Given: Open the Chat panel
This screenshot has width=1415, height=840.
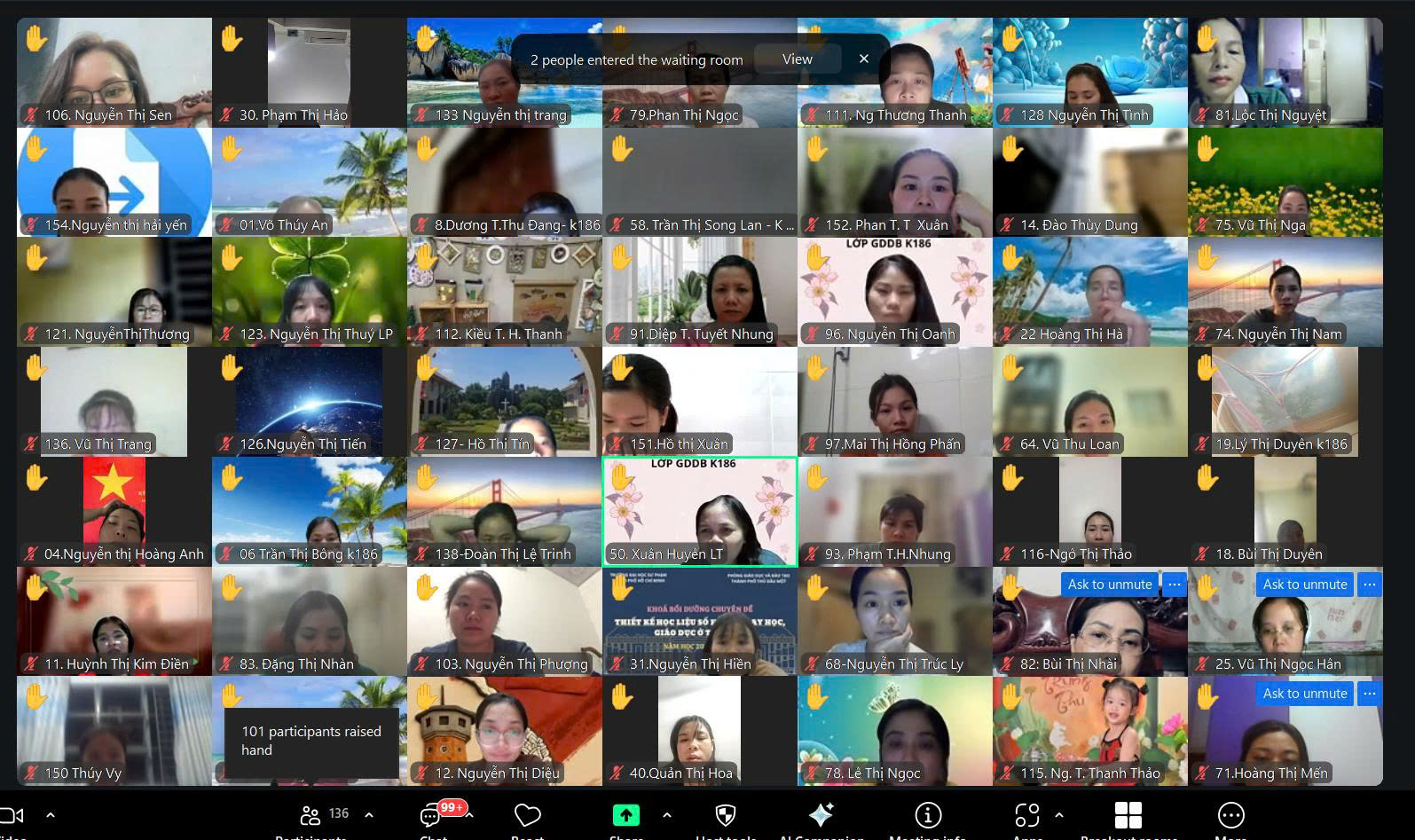Looking at the screenshot, I should pyautogui.click(x=431, y=815).
